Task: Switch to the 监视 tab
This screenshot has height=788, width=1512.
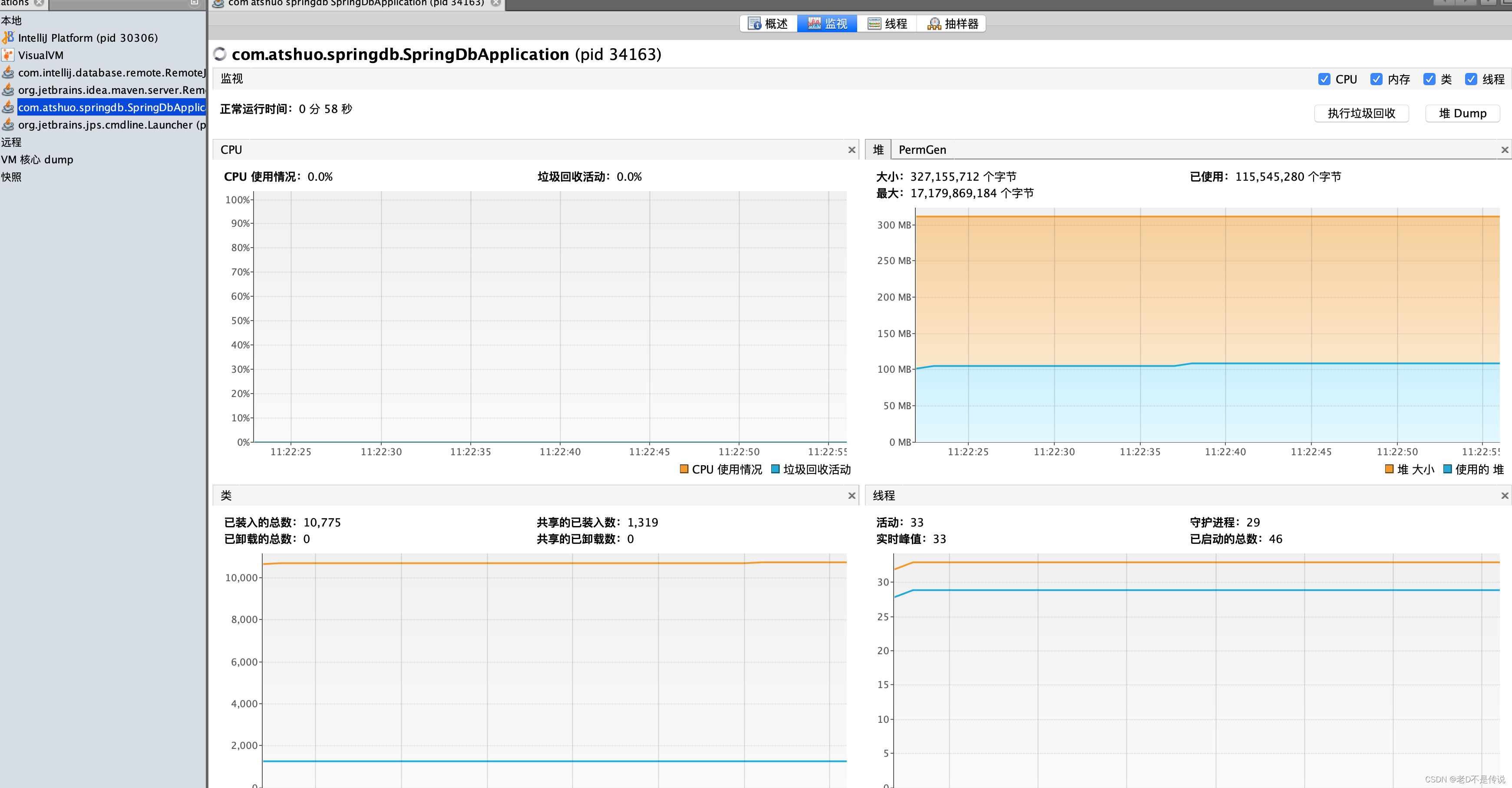Action: click(827, 23)
